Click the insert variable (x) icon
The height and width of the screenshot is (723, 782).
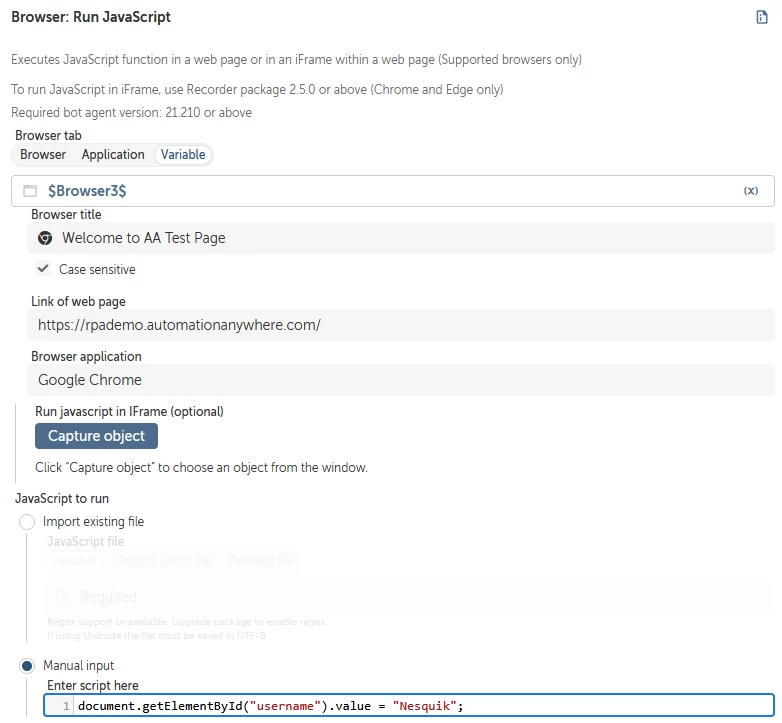[x=751, y=190]
